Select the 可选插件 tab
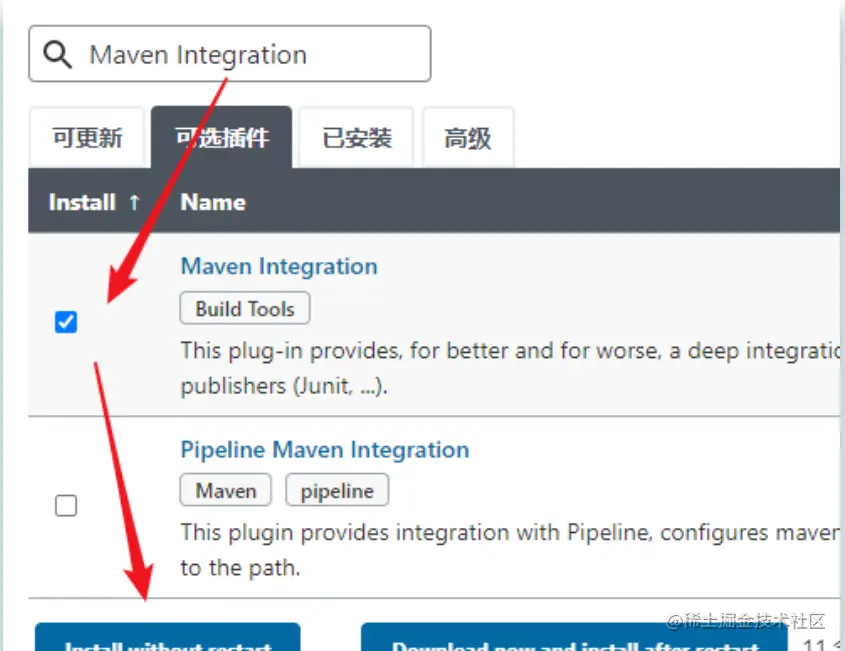 [221, 138]
